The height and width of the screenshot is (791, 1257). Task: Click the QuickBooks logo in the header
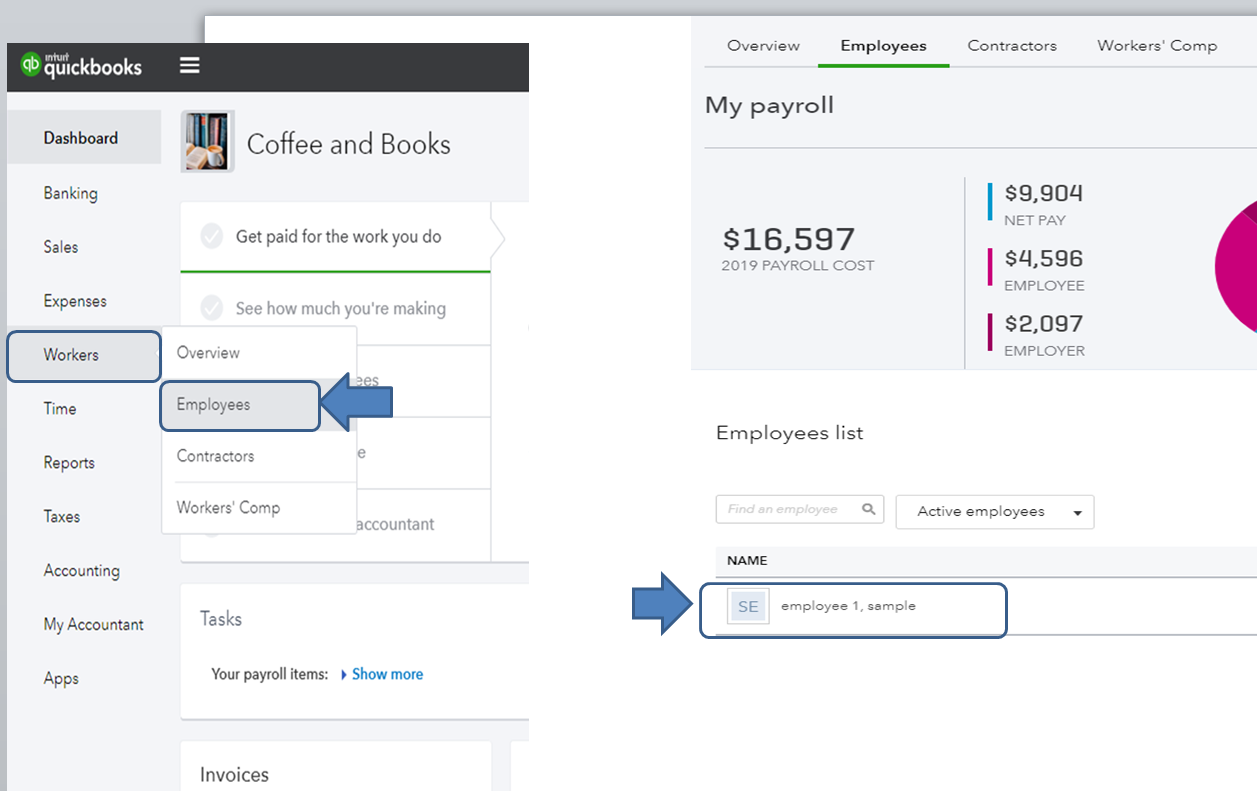click(x=82, y=66)
